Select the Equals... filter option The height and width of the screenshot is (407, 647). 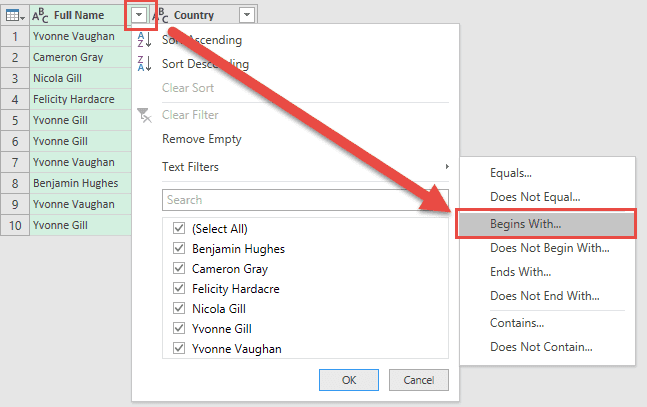click(511, 173)
